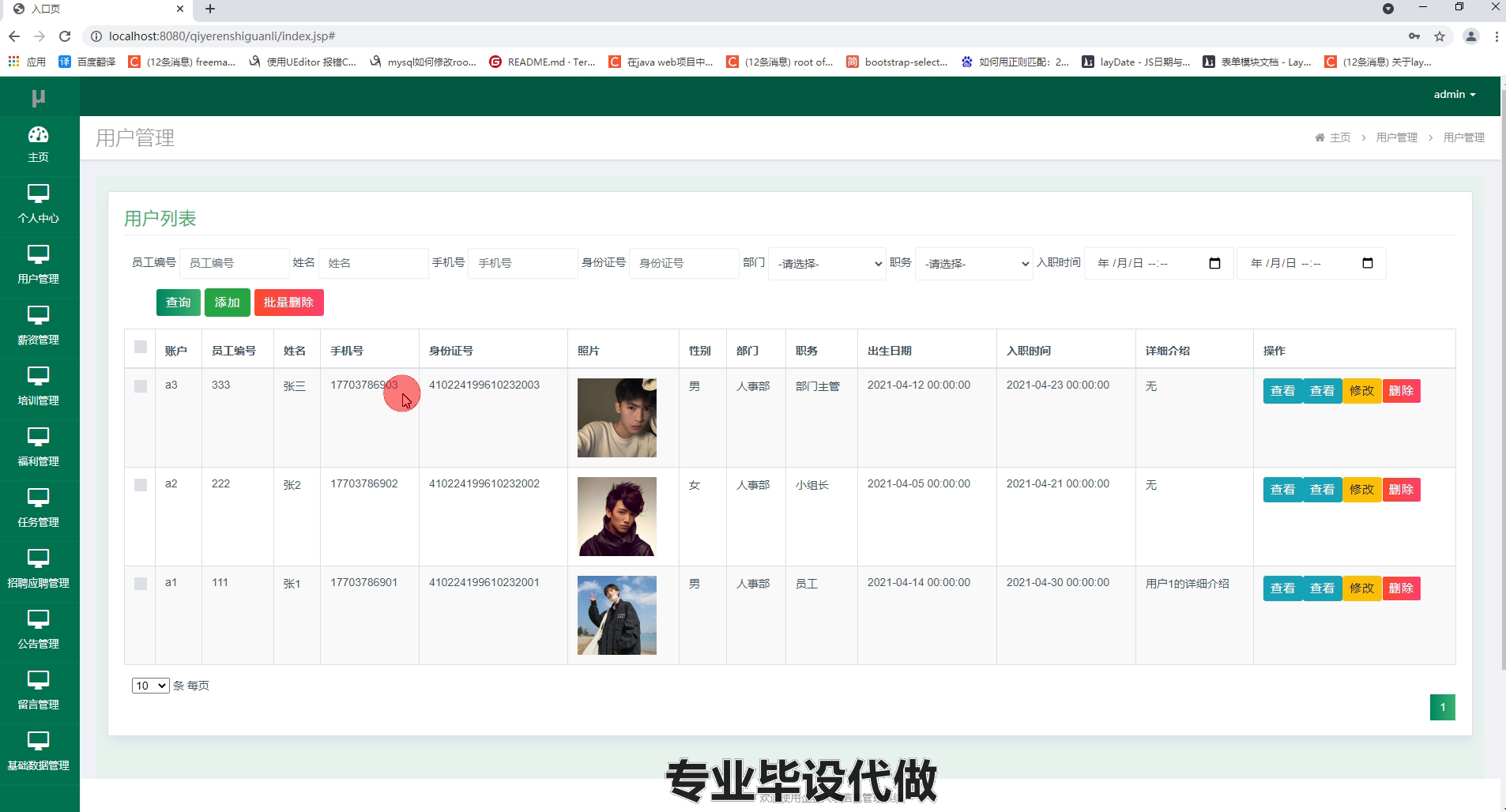Click the saved password key icon
Image resolution: width=1506 pixels, height=812 pixels.
1414,36
